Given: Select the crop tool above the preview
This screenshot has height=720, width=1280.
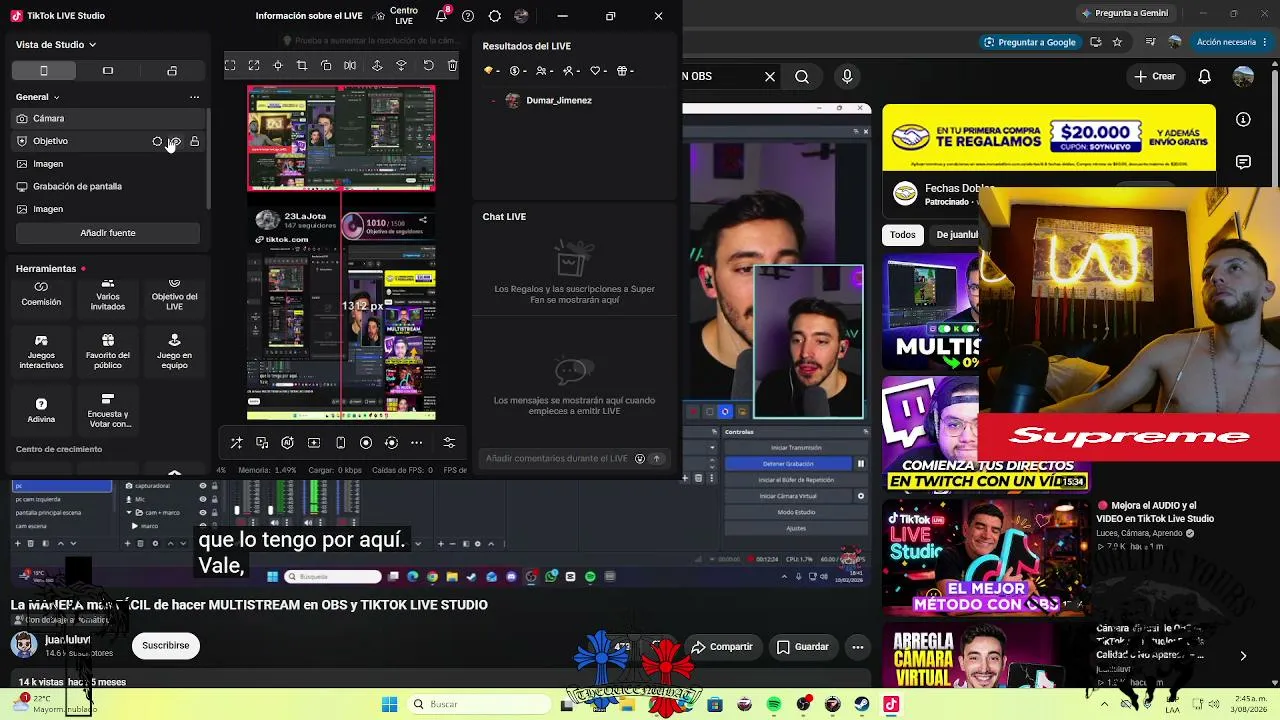Looking at the screenshot, I should 302,66.
